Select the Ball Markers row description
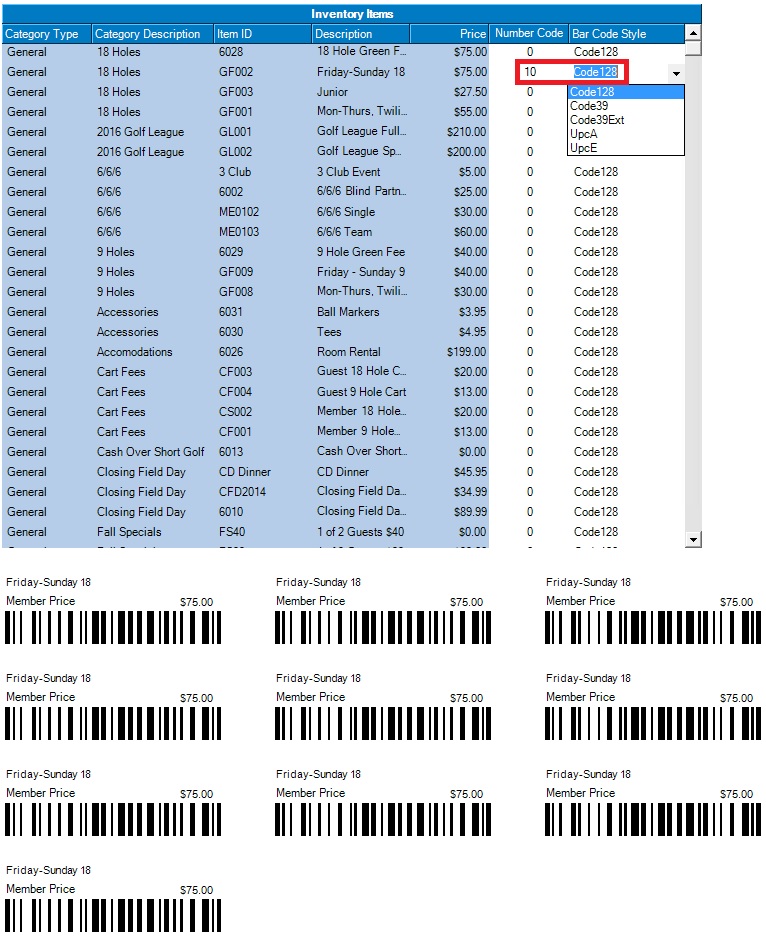The width and height of the screenshot is (766, 943). pos(349,312)
